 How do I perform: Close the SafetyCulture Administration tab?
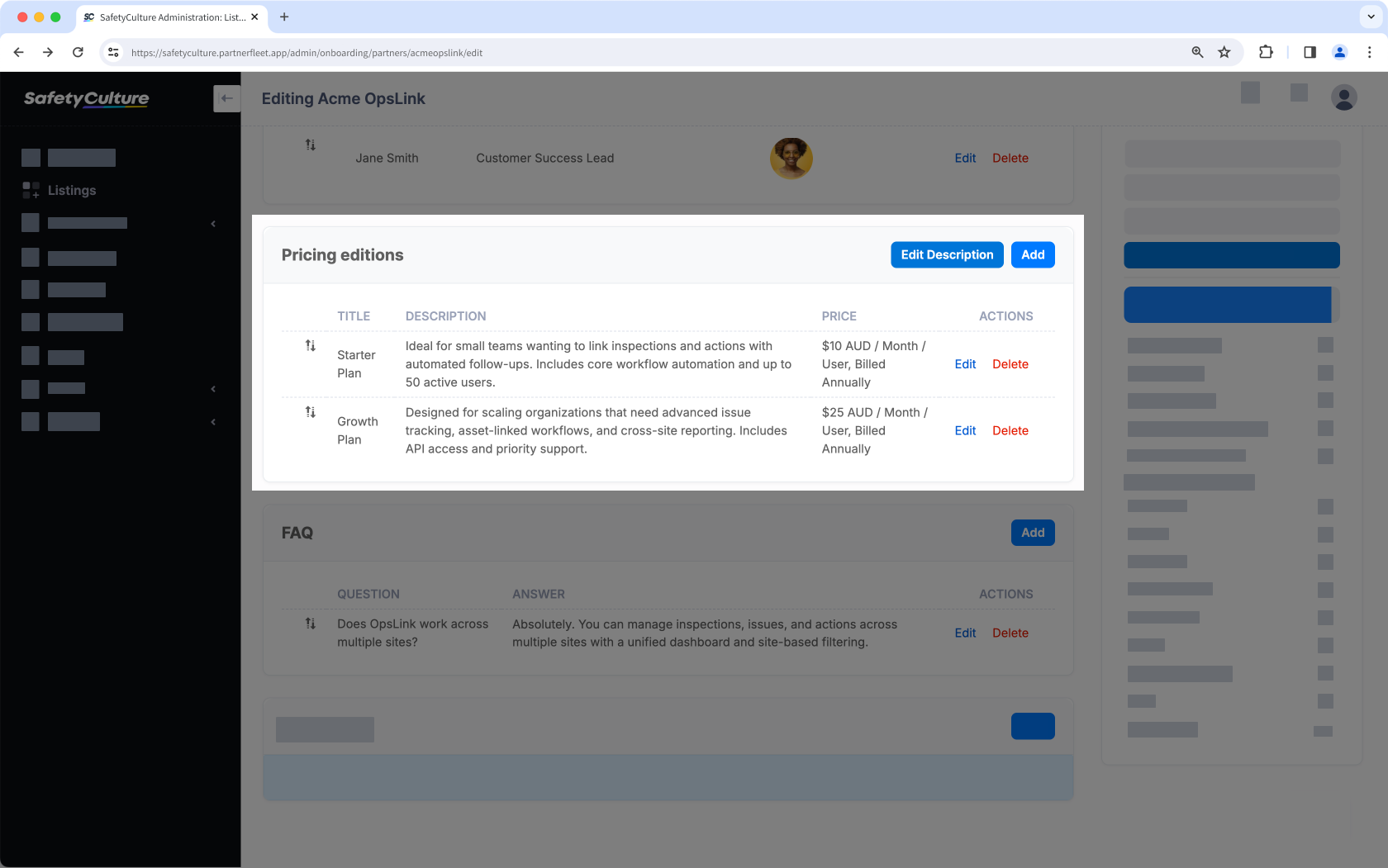tap(254, 17)
